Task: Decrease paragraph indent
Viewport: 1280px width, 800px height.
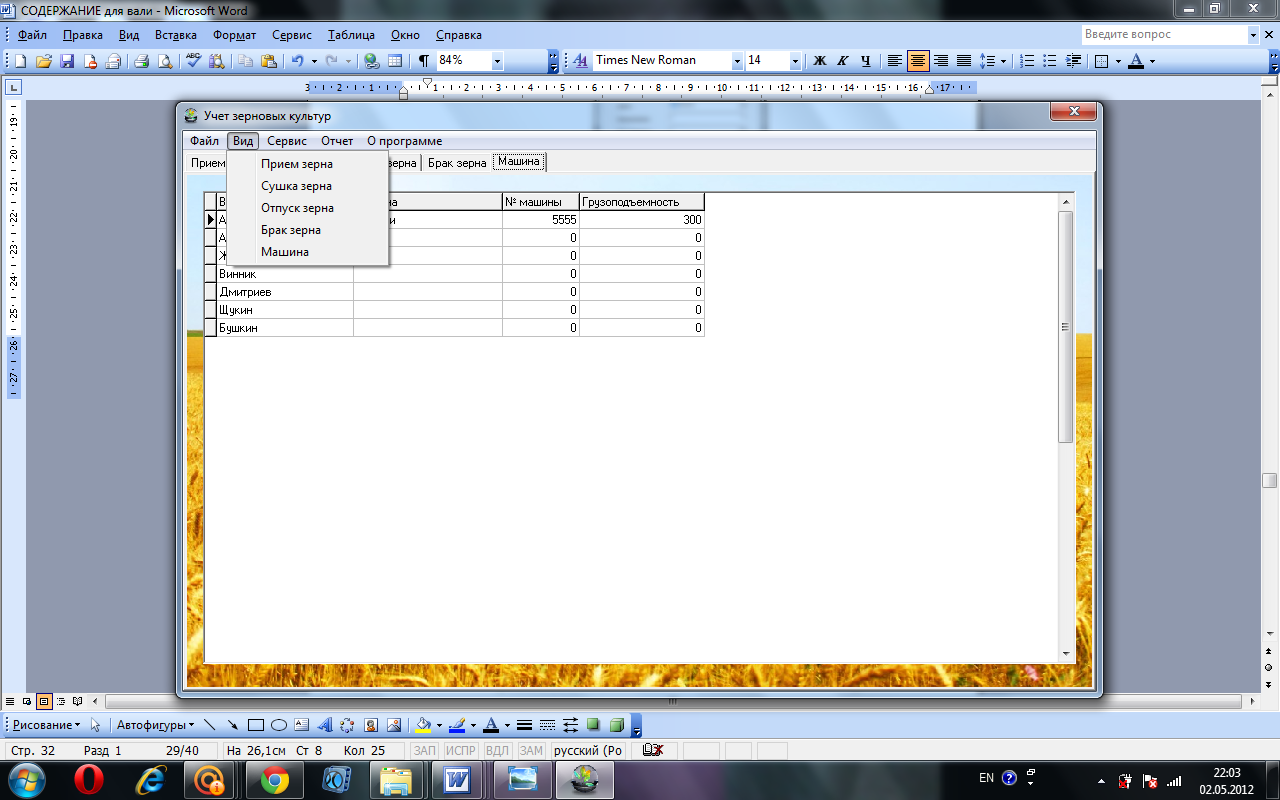Action: point(1074,61)
